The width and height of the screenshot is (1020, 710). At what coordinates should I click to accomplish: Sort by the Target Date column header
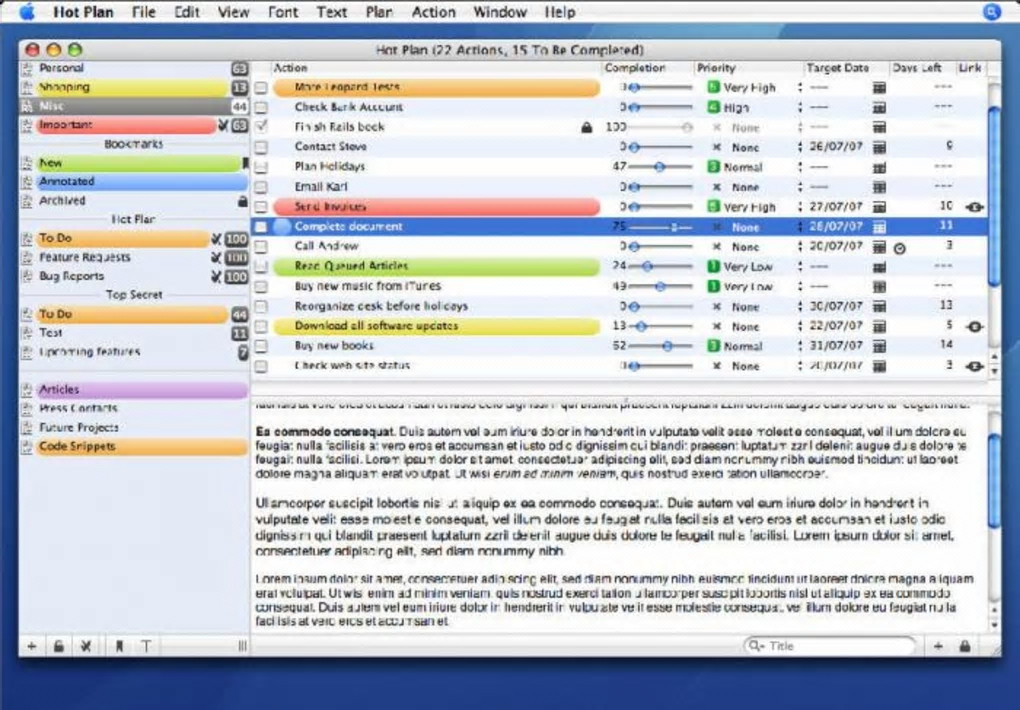(846, 68)
